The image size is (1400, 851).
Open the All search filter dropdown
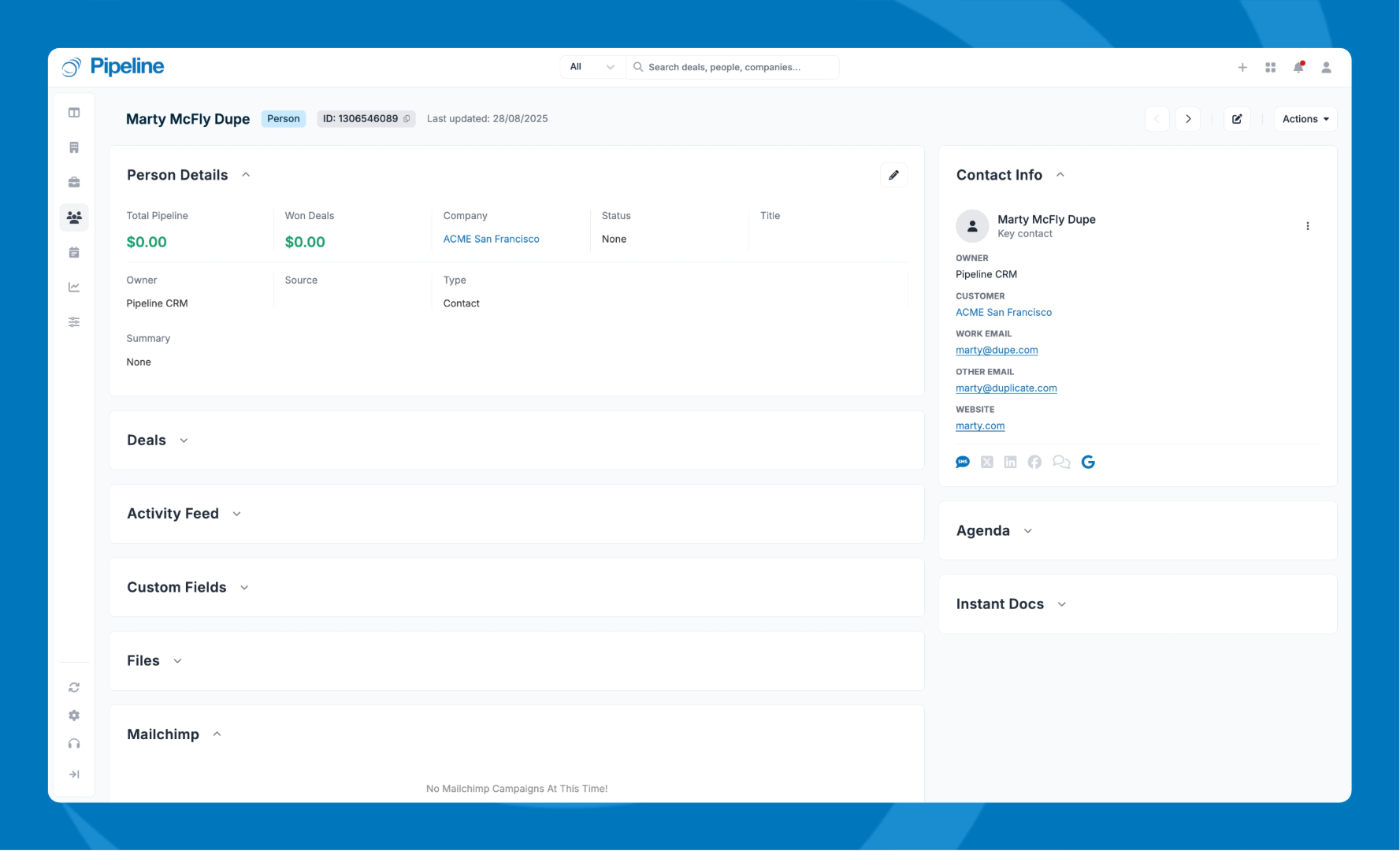point(592,68)
